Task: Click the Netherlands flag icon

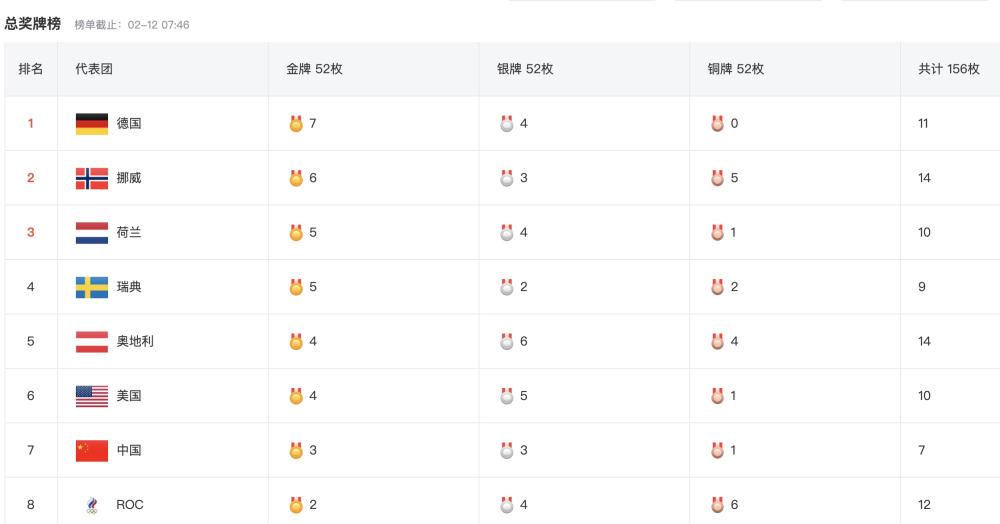Action: click(92, 233)
